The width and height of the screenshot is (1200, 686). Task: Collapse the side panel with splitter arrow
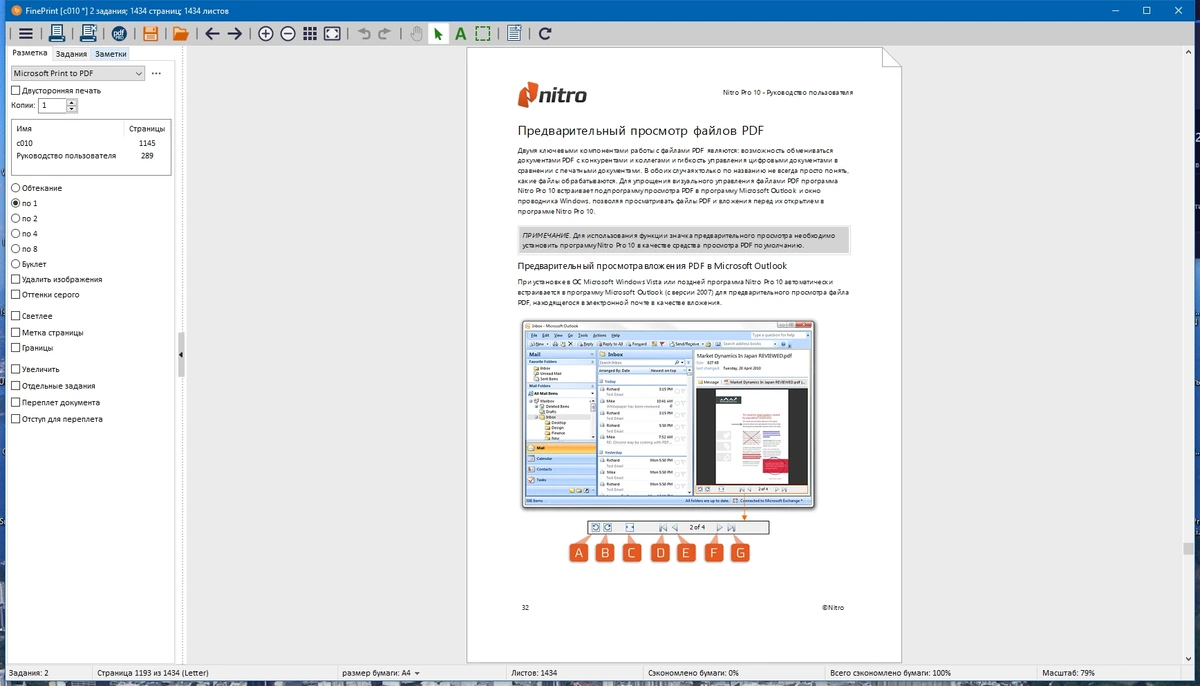181,355
